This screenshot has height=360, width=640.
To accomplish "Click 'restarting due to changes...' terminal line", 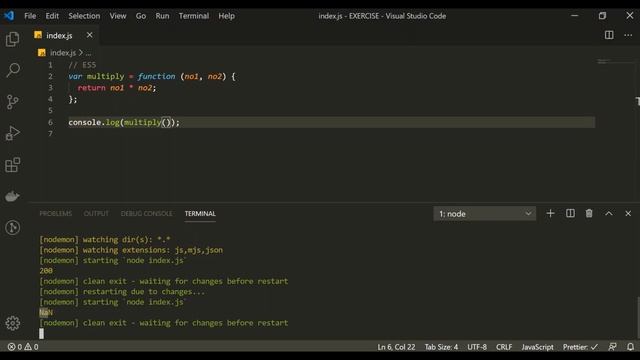I will [122, 291].
